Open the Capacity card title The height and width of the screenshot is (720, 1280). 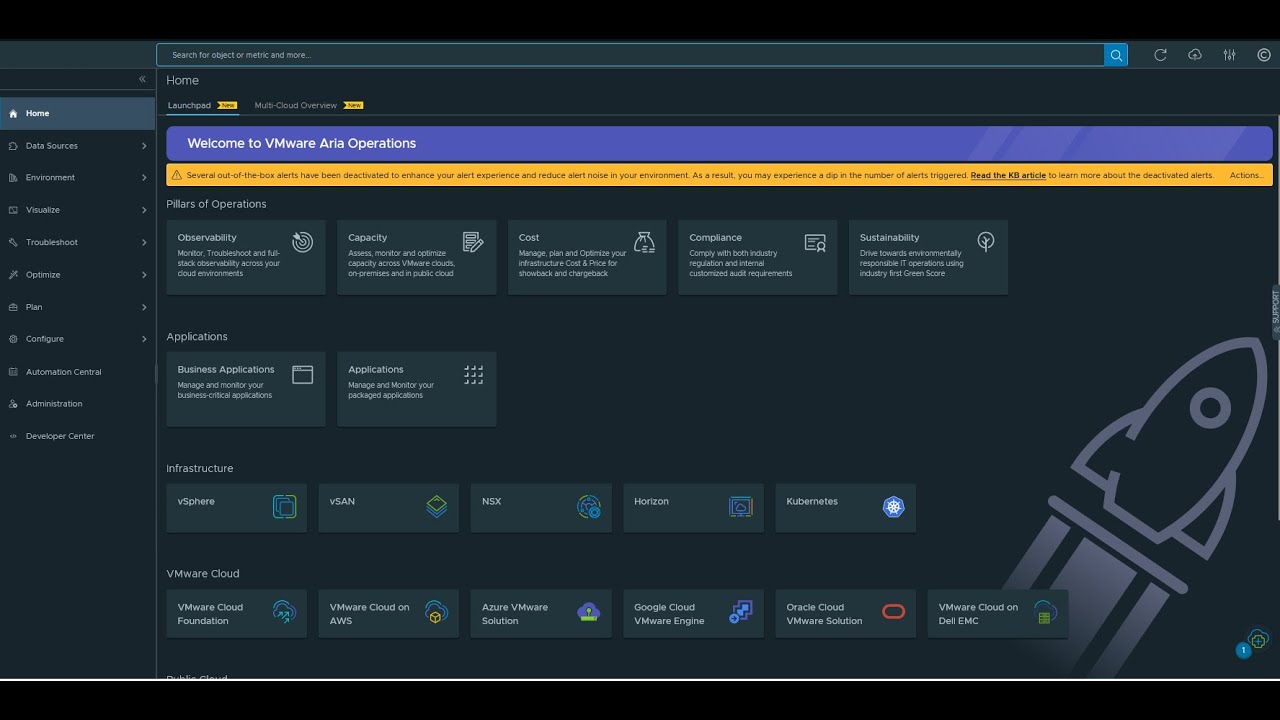pos(367,238)
